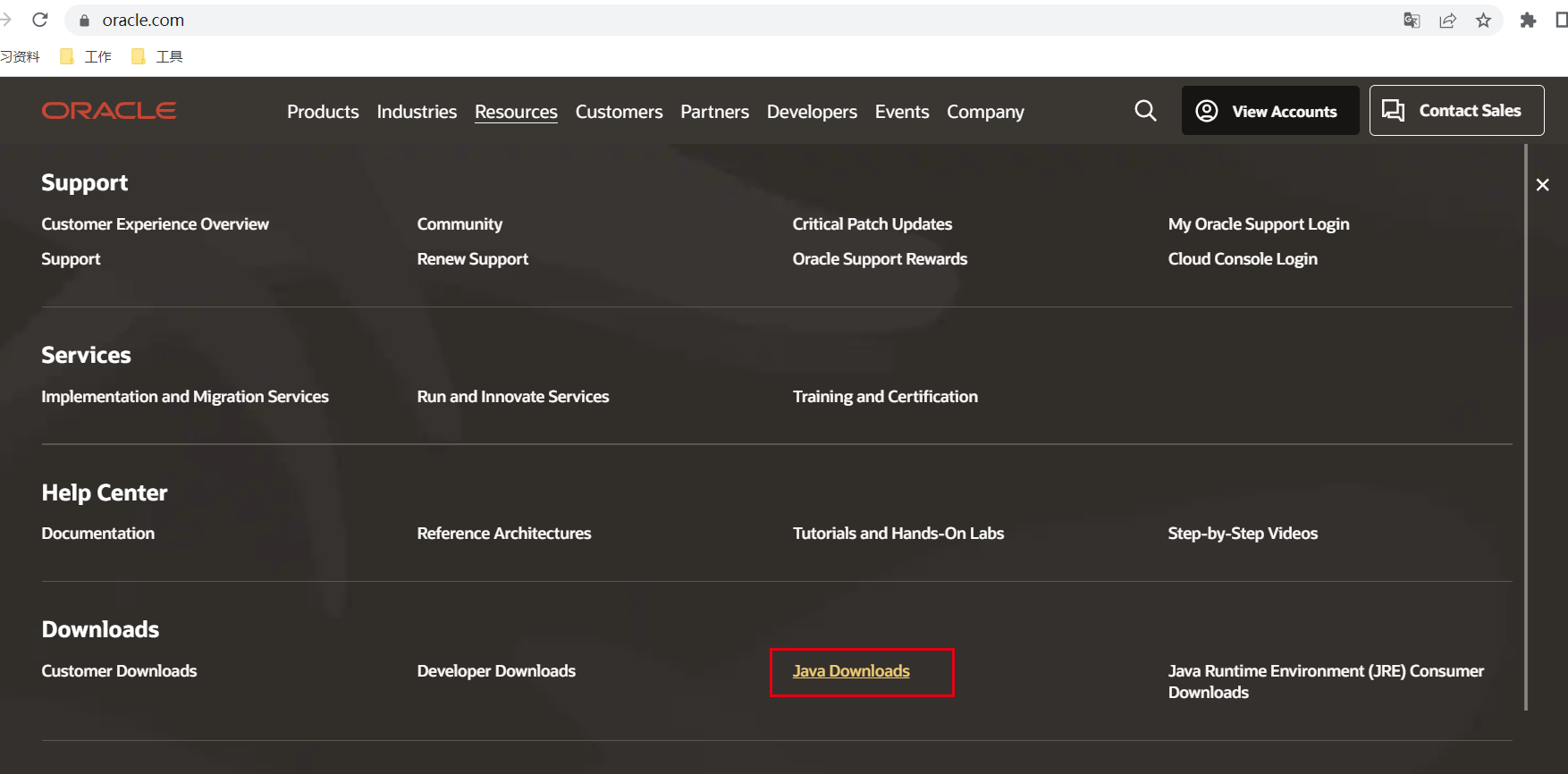Open Run and Innovate Services link
Viewport: 1568px width, 774px height.
coord(512,397)
